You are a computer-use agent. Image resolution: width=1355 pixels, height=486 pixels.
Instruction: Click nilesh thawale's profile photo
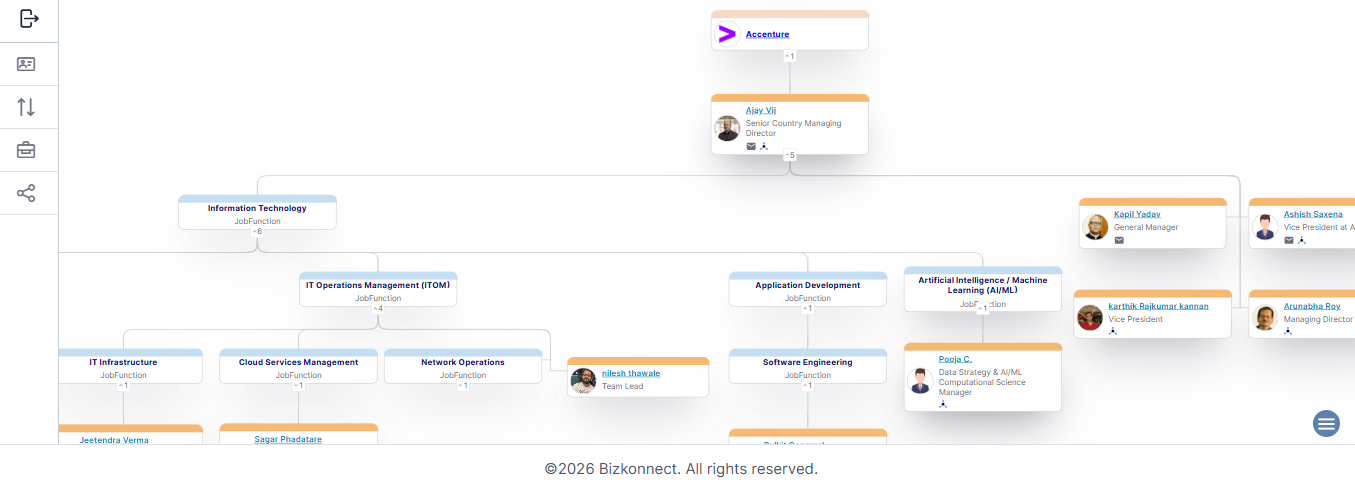[x=583, y=380]
